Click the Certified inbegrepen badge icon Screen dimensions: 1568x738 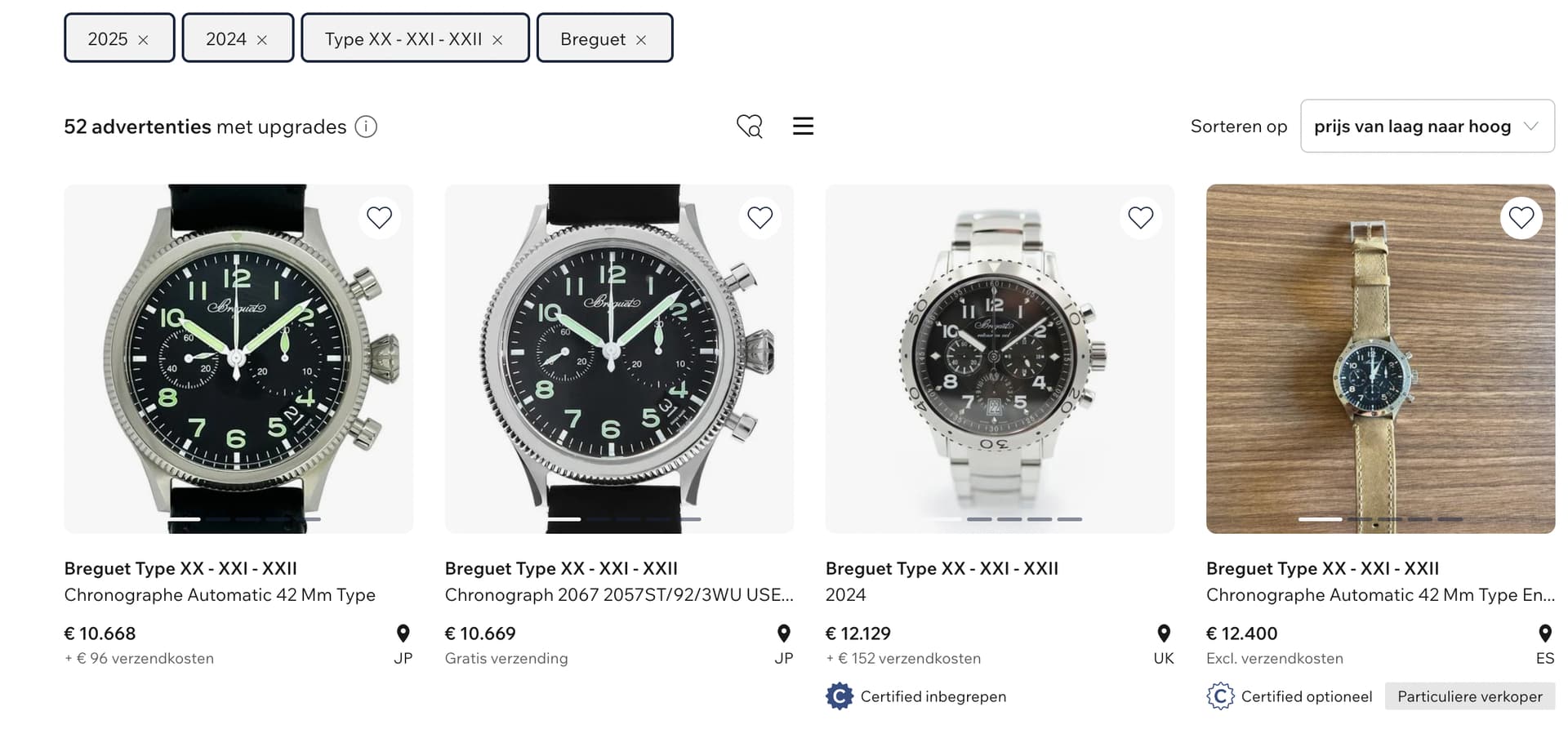tap(839, 696)
